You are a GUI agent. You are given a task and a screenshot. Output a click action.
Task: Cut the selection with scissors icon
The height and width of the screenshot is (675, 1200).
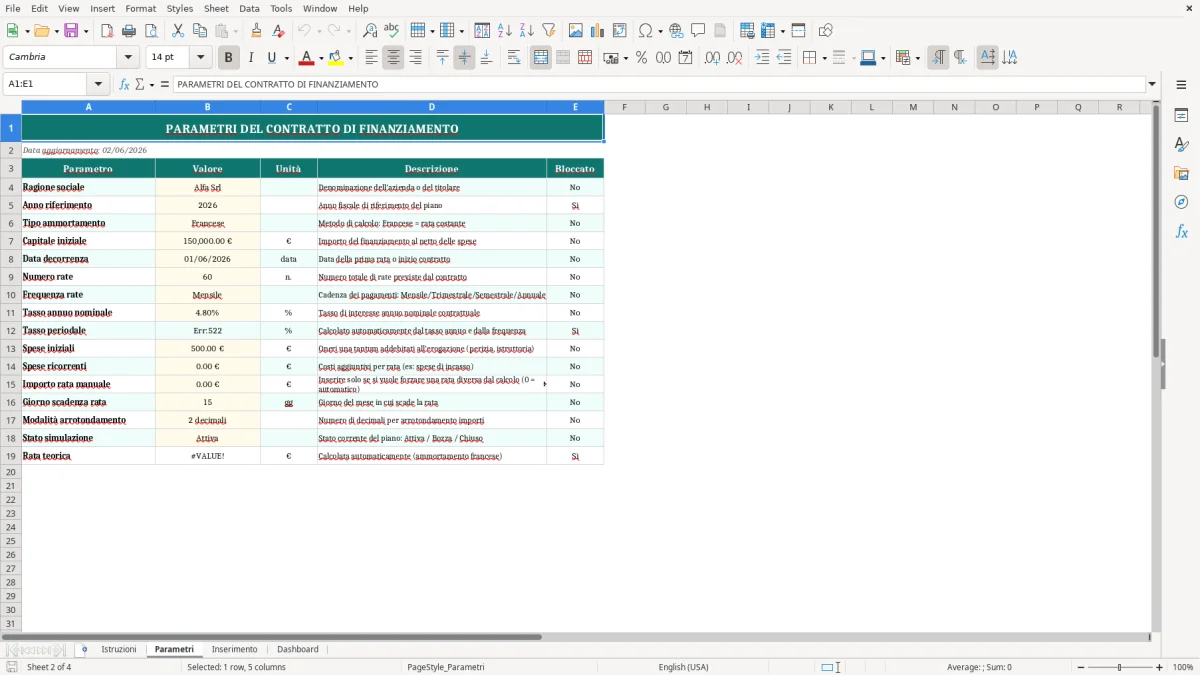click(178, 31)
